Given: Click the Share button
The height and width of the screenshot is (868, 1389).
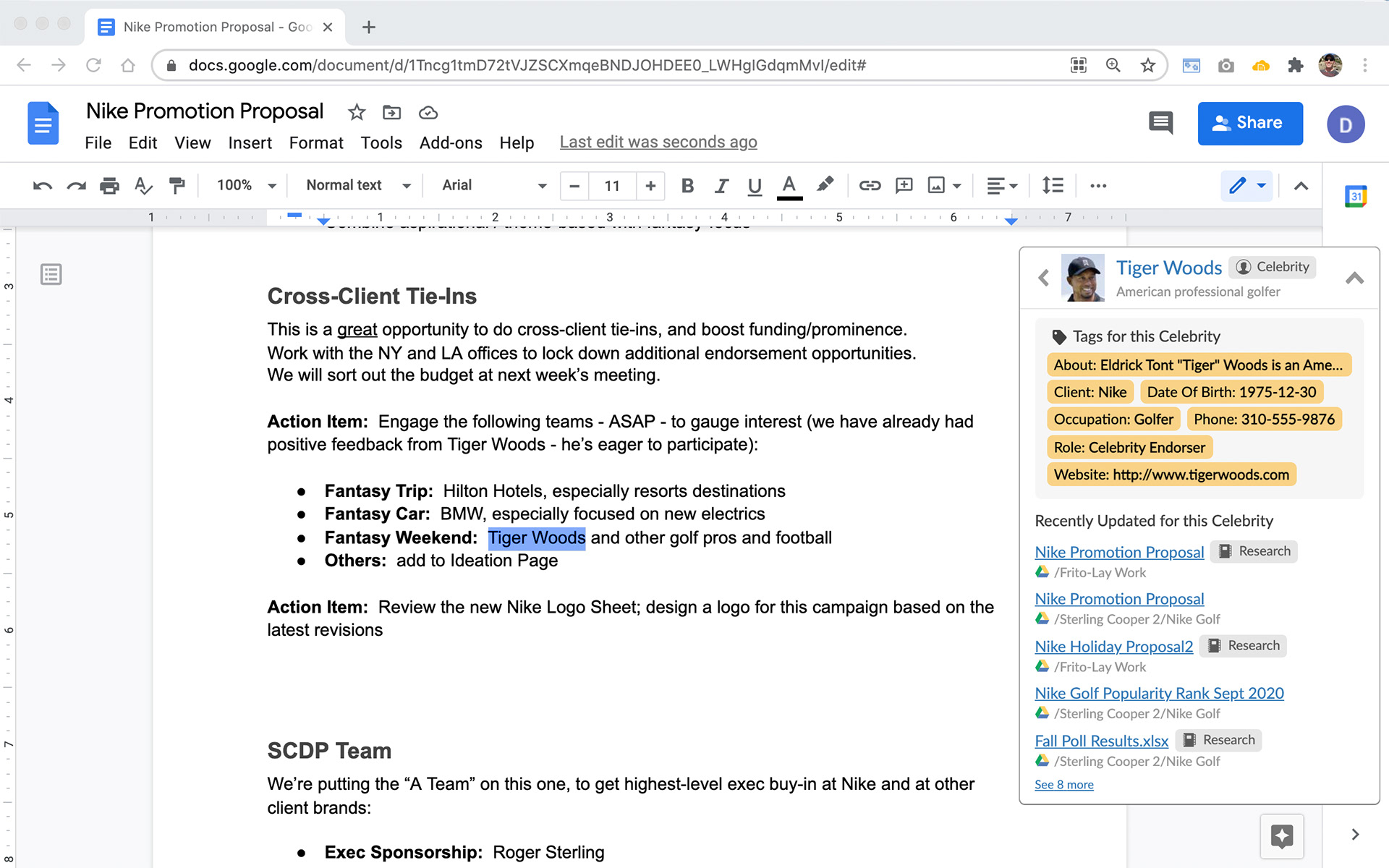Looking at the screenshot, I should tap(1250, 123).
